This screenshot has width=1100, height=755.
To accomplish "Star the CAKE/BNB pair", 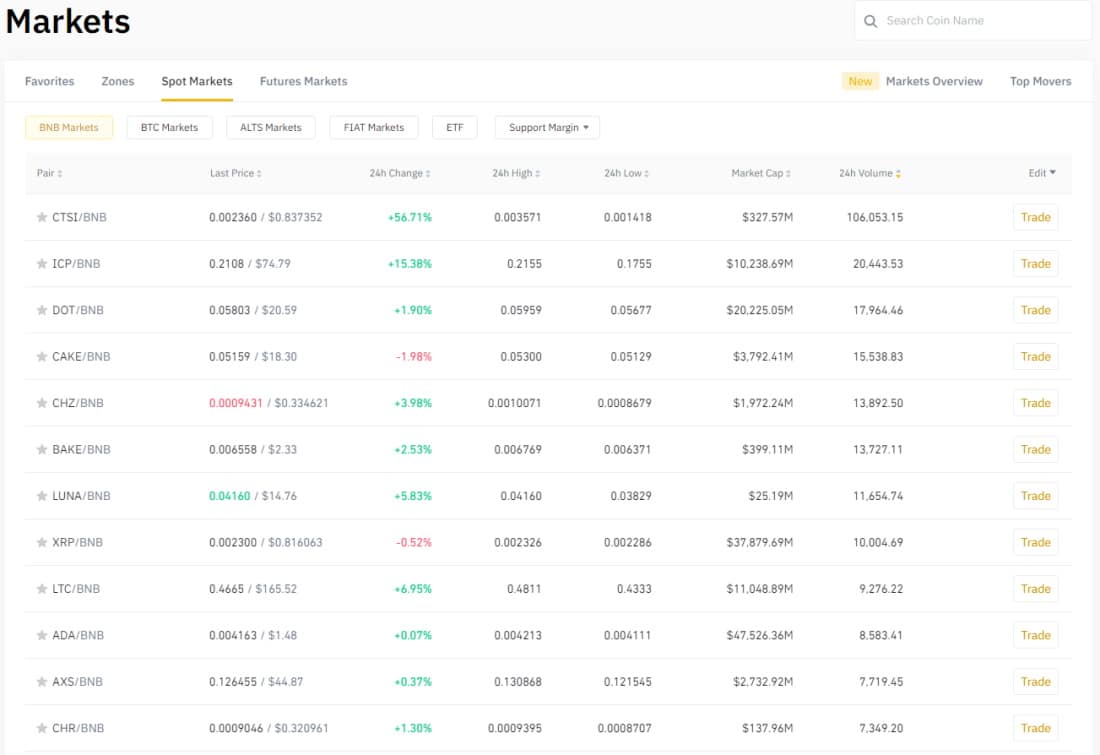I will [42, 356].
